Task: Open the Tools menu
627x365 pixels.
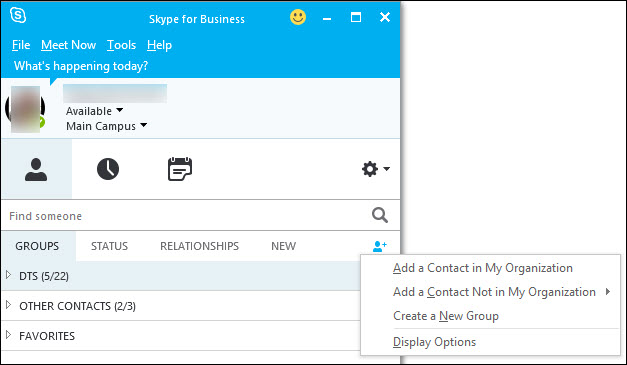Action: (121, 45)
